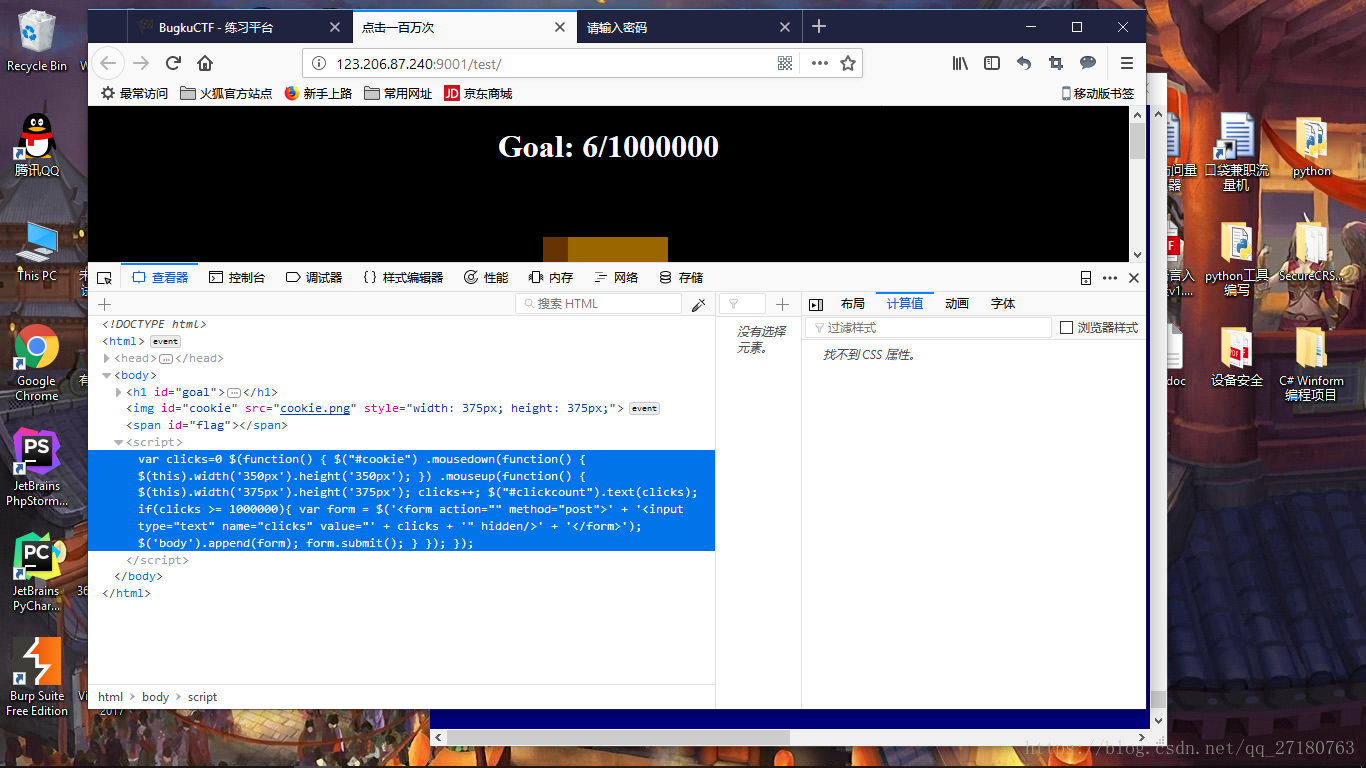Click the 过滤样式 filter field
This screenshot has width=1366, height=768.
pyautogui.click(x=928, y=328)
